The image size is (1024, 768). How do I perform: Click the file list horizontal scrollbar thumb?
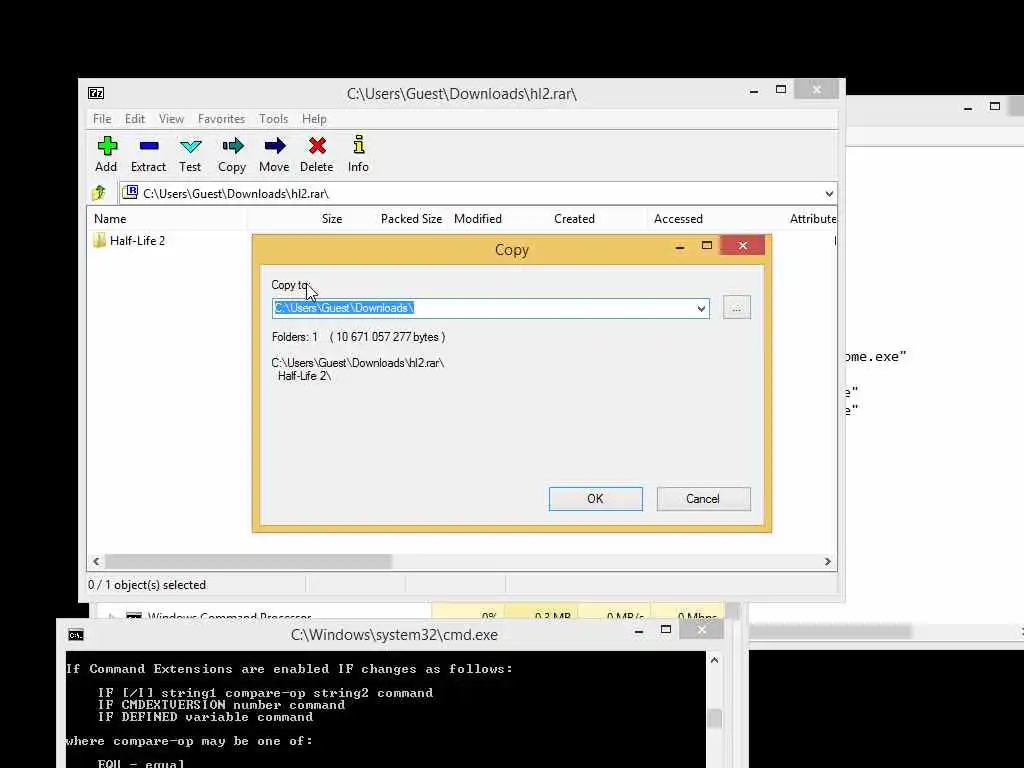248,562
